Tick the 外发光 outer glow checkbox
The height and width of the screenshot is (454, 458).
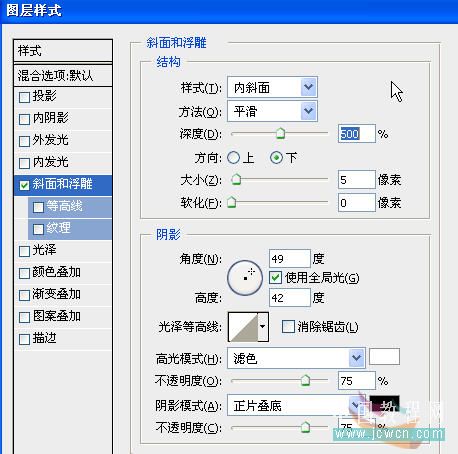pos(24,141)
